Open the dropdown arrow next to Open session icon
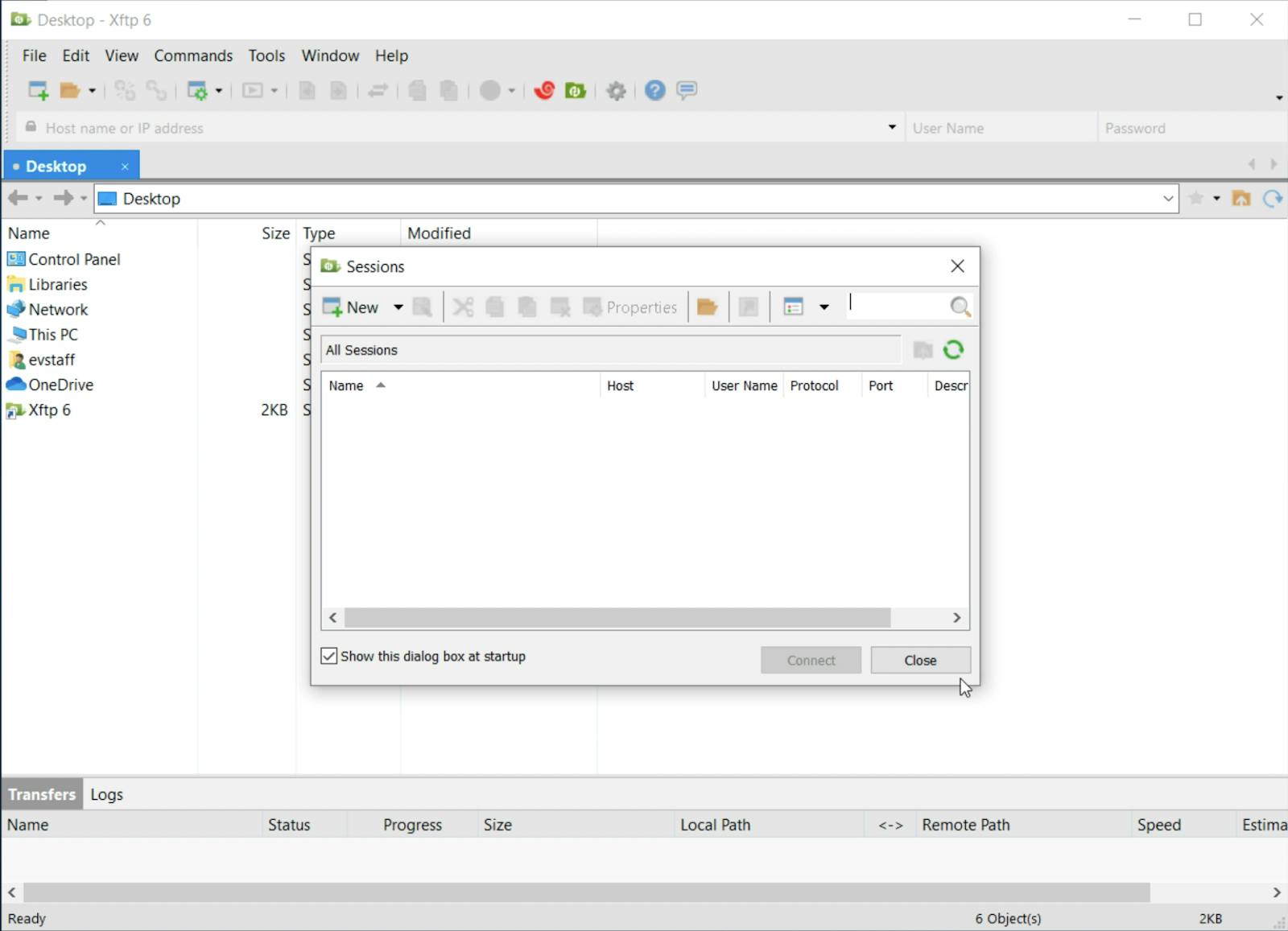Viewport: 1288px width, 931px height. 92,91
